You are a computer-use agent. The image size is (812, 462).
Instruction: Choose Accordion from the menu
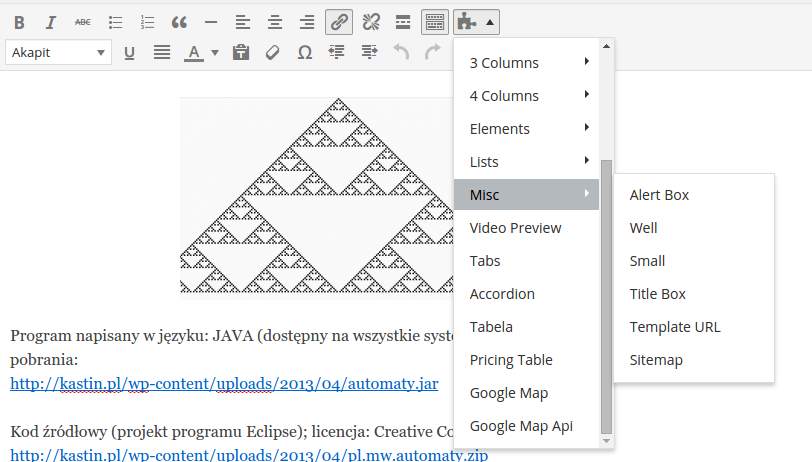[x=527, y=294]
